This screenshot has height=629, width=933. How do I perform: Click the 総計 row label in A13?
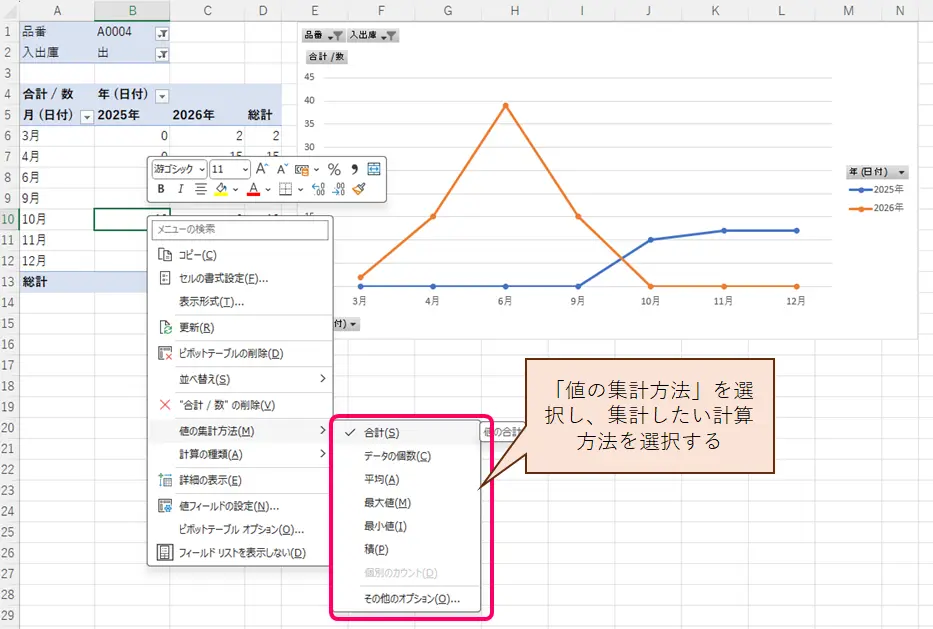[x=57, y=282]
